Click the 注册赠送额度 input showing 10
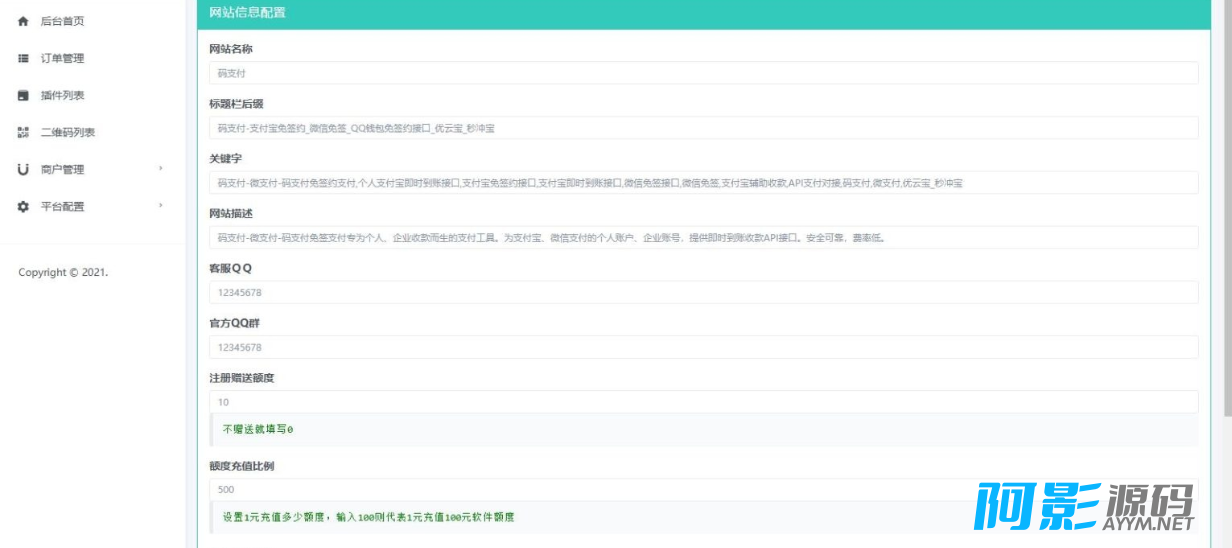 coord(703,402)
